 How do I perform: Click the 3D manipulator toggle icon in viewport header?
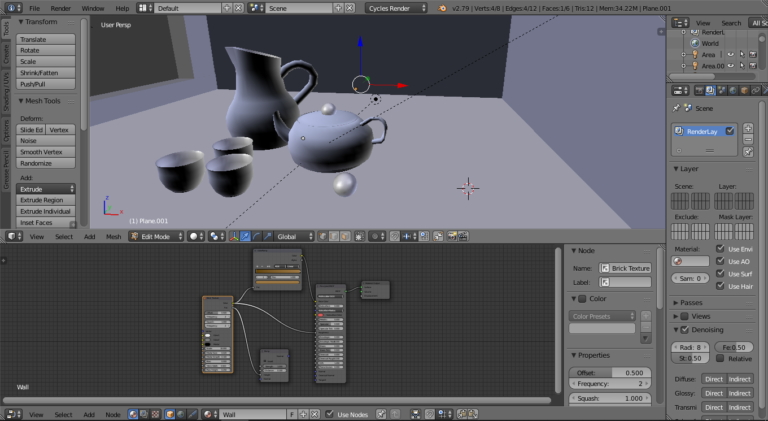(x=234, y=237)
